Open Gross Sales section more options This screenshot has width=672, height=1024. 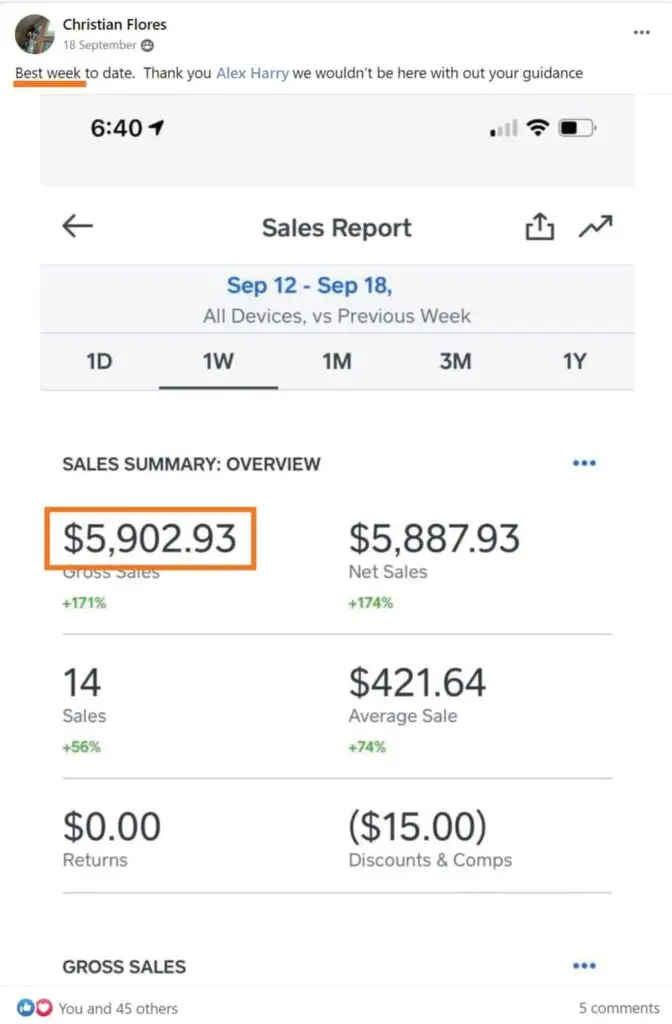point(584,966)
